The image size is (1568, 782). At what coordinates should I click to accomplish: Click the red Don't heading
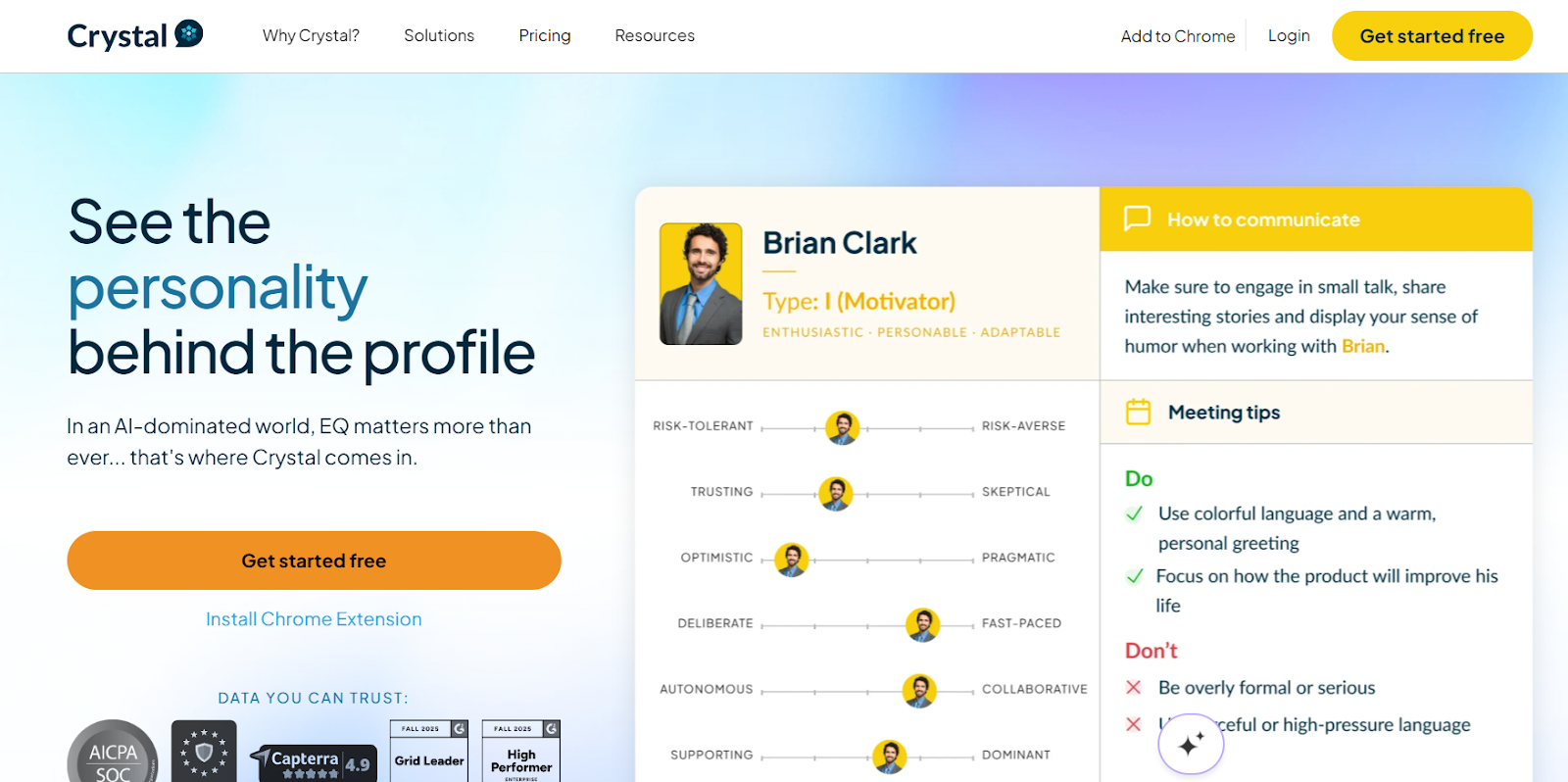pyautogui.click(x=1151, y=651)
